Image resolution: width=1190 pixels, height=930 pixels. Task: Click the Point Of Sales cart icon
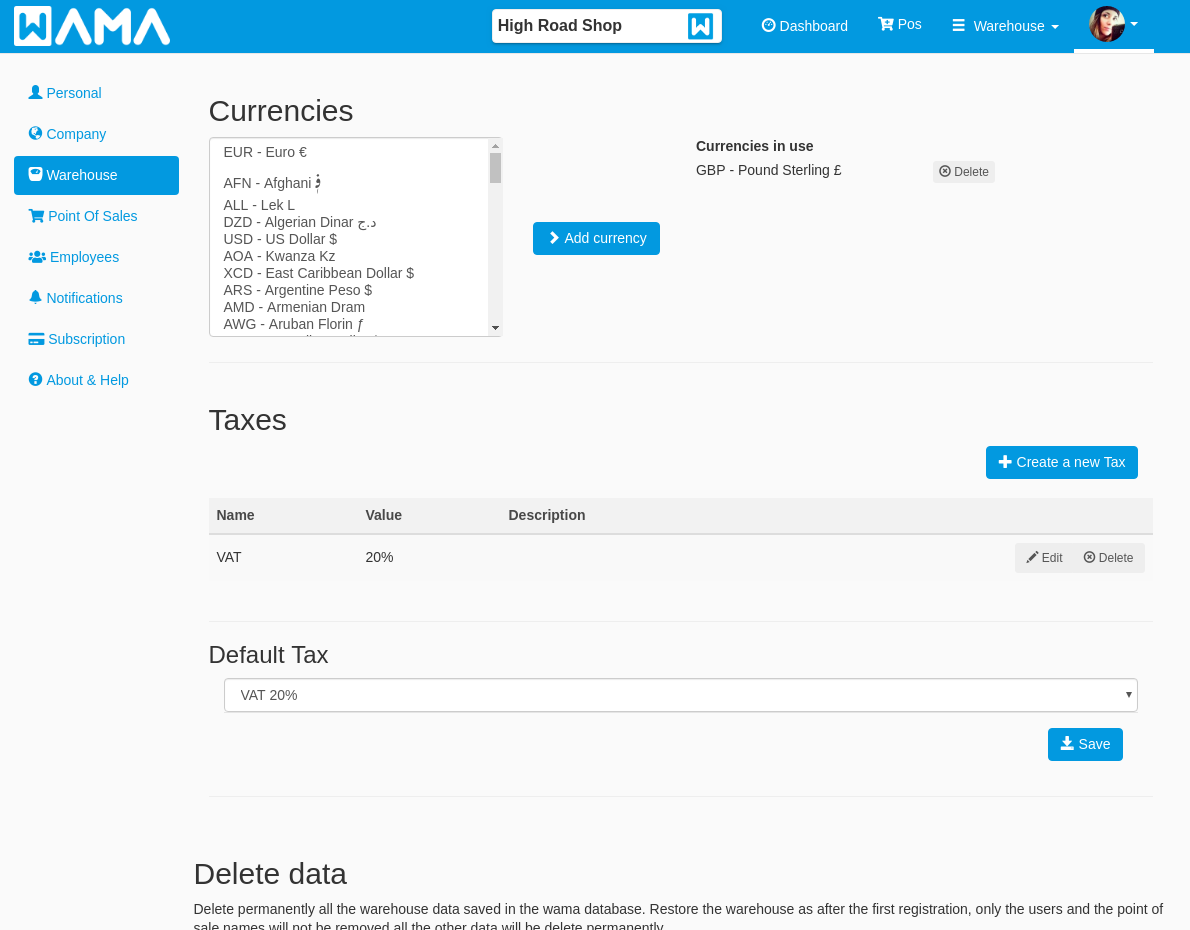coord(36,216)
